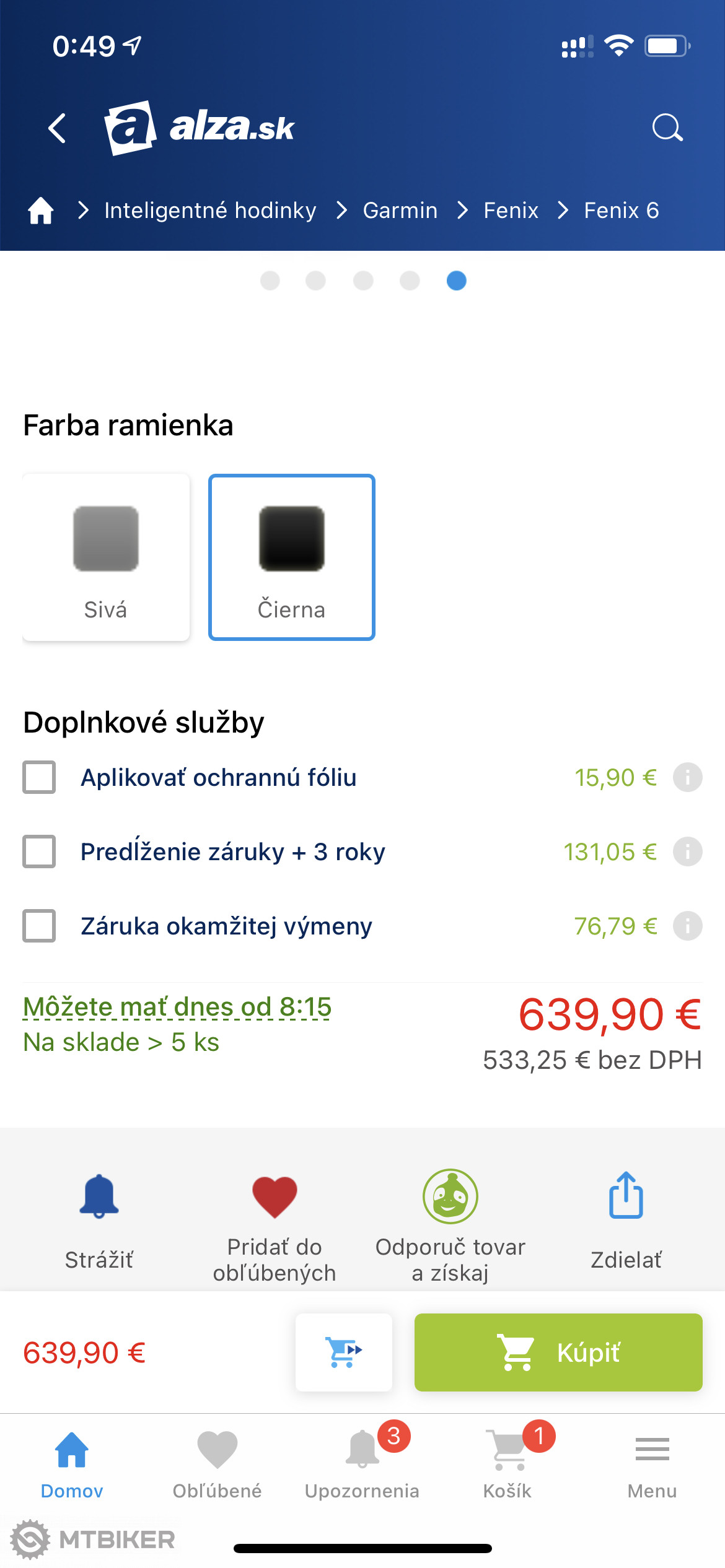Check Predĺženie záruky + 3 roky

tap(39, 852)
